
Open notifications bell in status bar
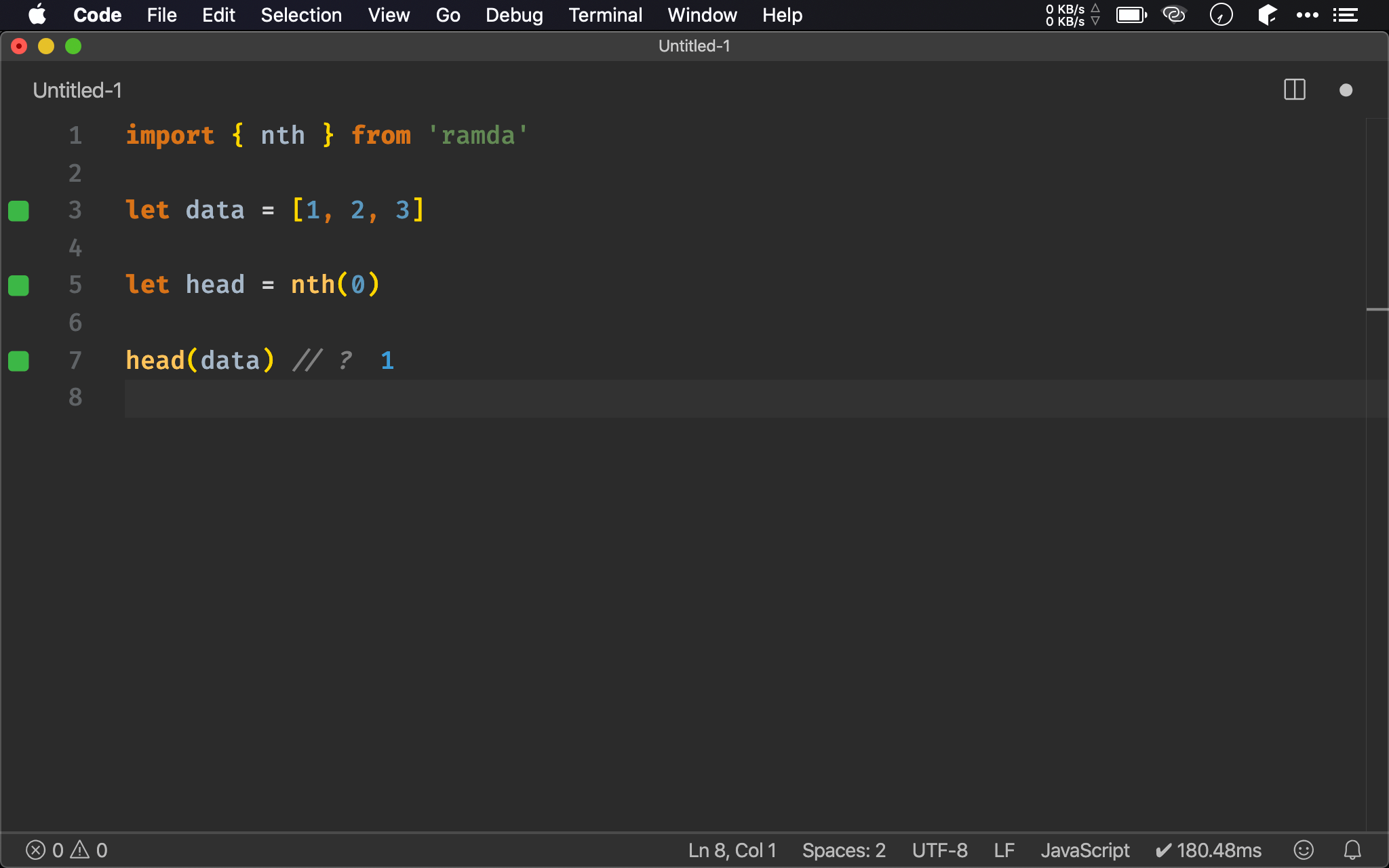tap(1352, 850)
